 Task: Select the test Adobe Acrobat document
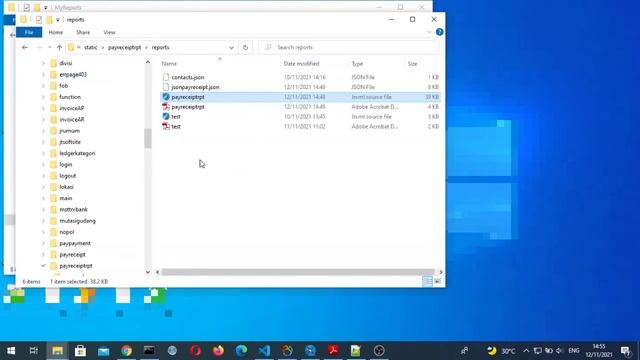176,127
